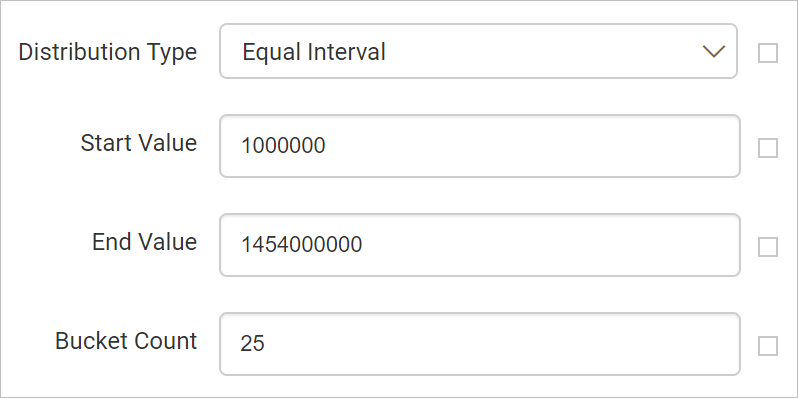798x398 pixels.
Task: Click the Bucket Count label
Action: (x=126, y=340)
